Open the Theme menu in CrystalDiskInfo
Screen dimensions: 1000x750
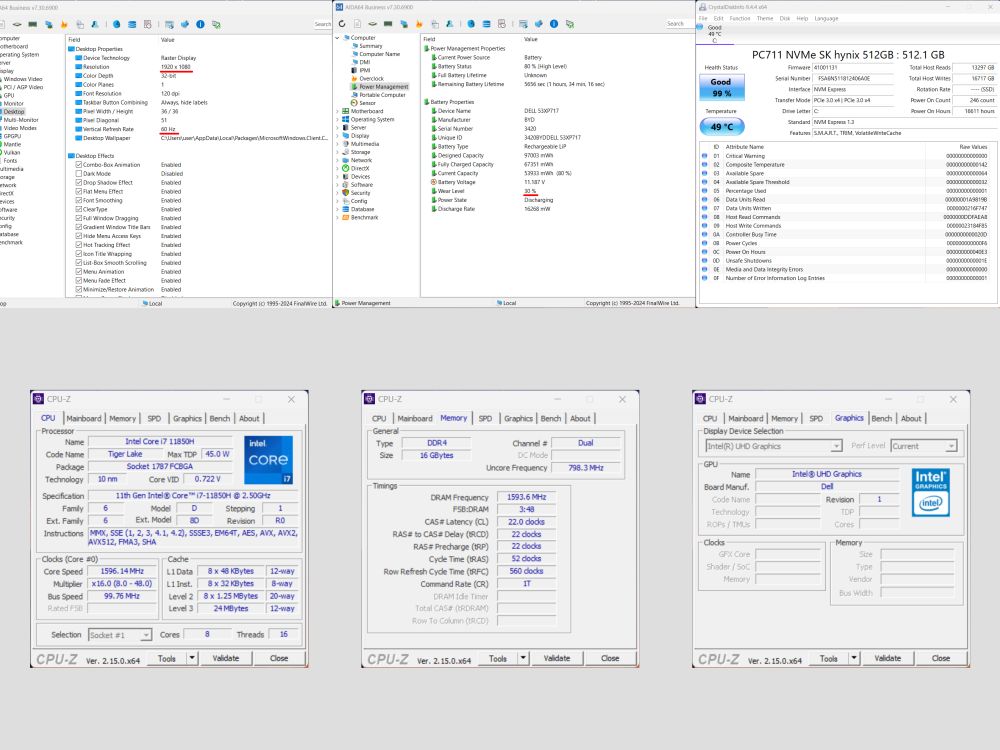(765, 18)
